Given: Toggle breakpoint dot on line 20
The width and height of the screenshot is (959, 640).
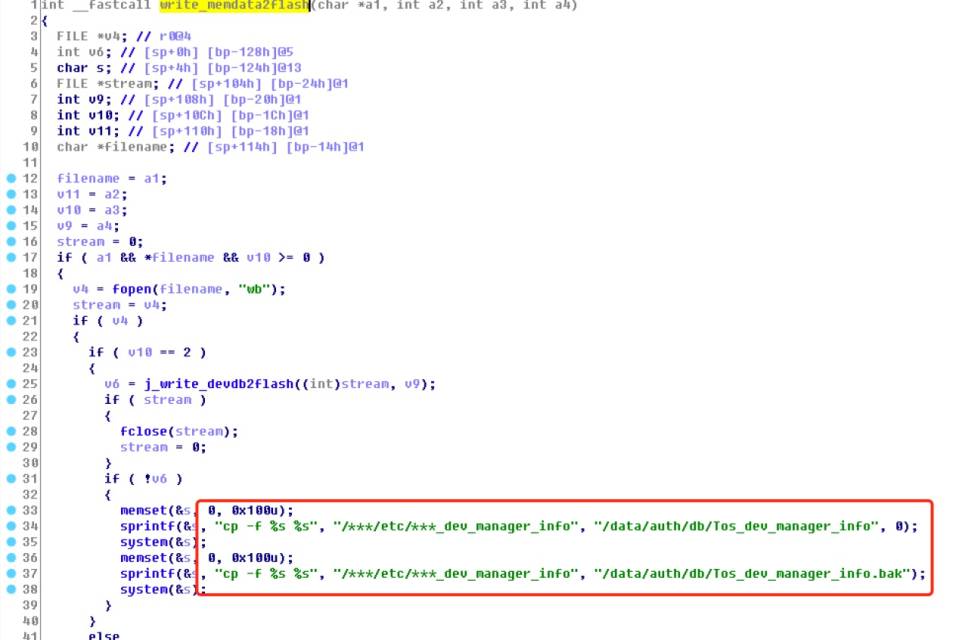Looking at the screenshot, I should (11, 305).
